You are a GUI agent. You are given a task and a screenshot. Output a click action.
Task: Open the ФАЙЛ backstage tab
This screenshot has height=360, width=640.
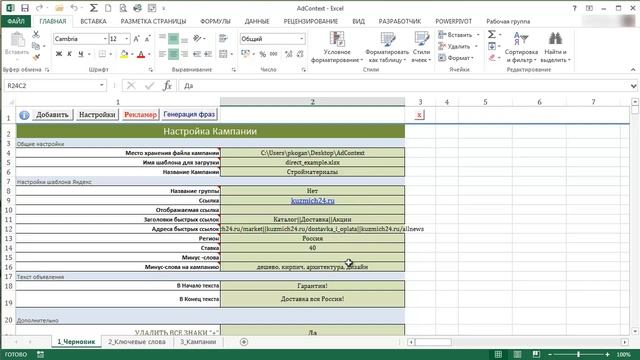16,21
